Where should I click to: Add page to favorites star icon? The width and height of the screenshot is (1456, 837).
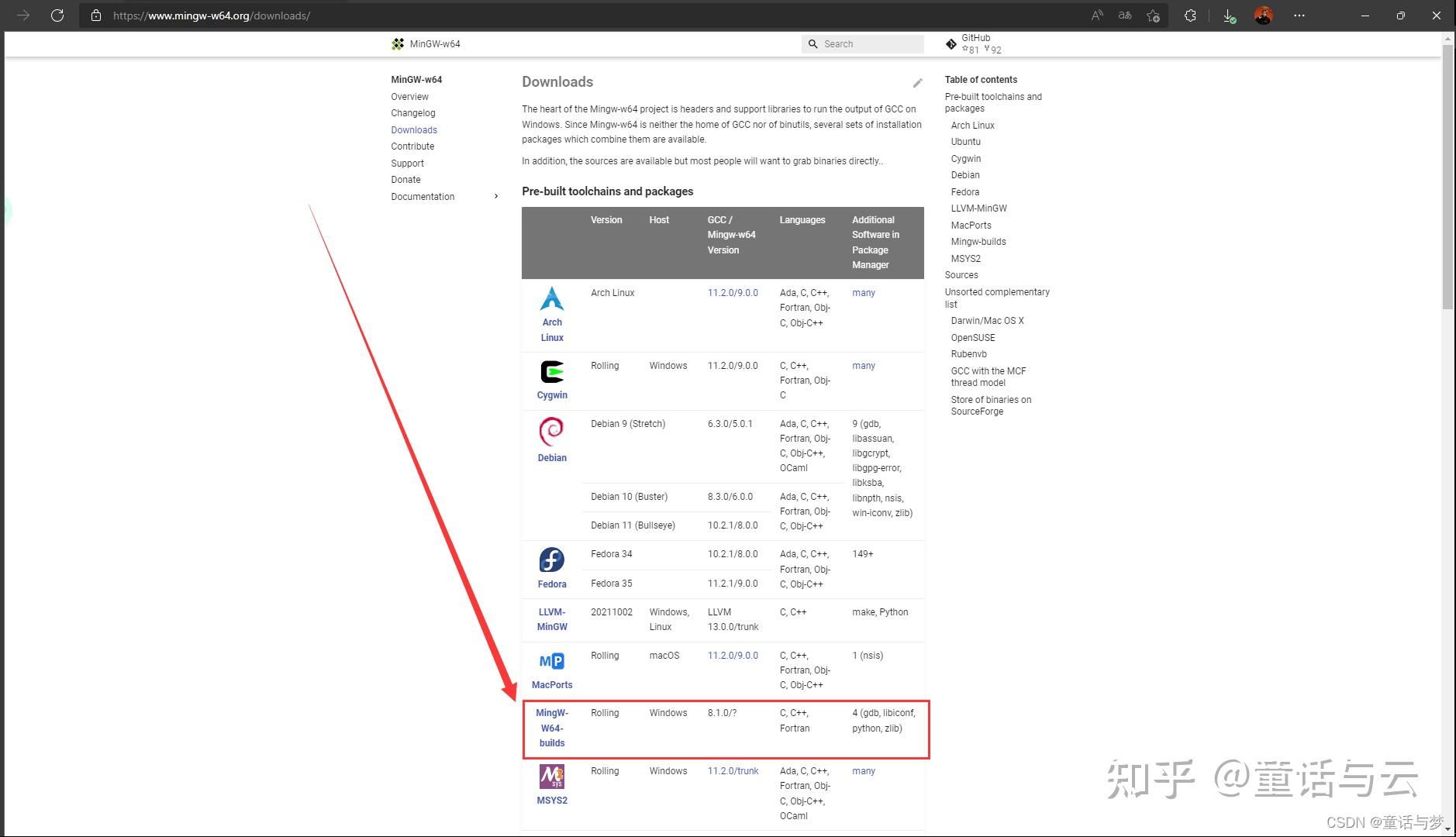pyautogui.click(x=1153, y=15)
